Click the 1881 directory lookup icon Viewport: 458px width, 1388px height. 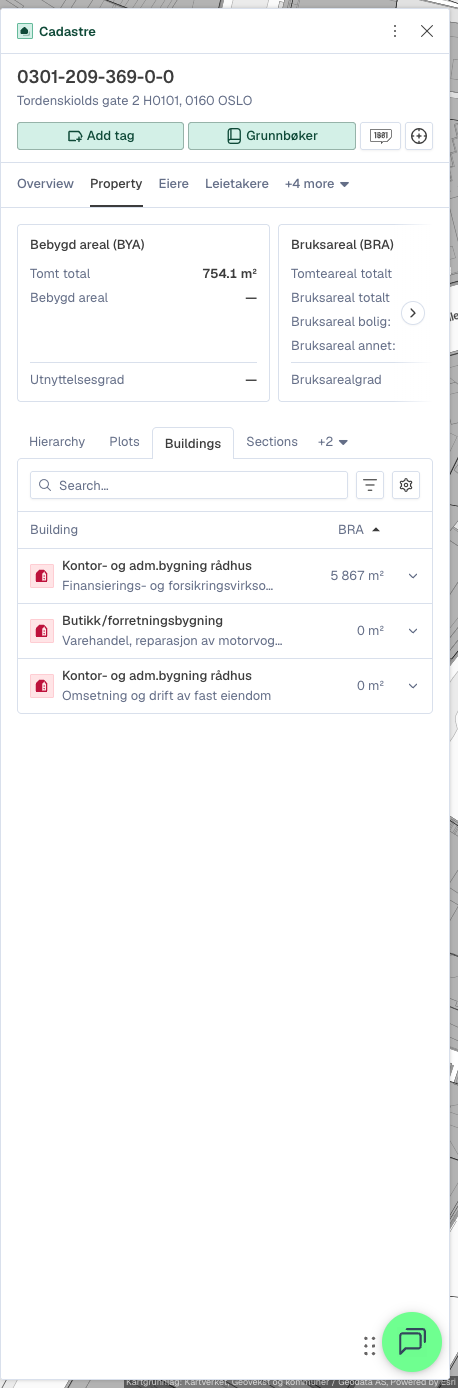point(380,136)
